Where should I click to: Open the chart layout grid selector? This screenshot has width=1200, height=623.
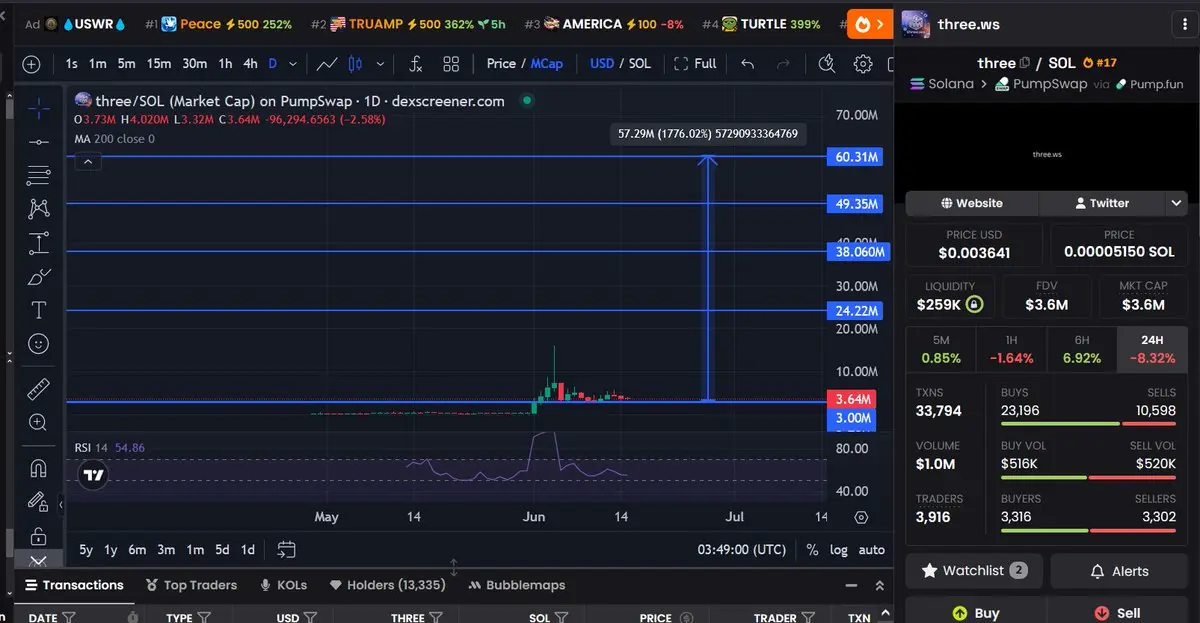(x=451, y=64)
